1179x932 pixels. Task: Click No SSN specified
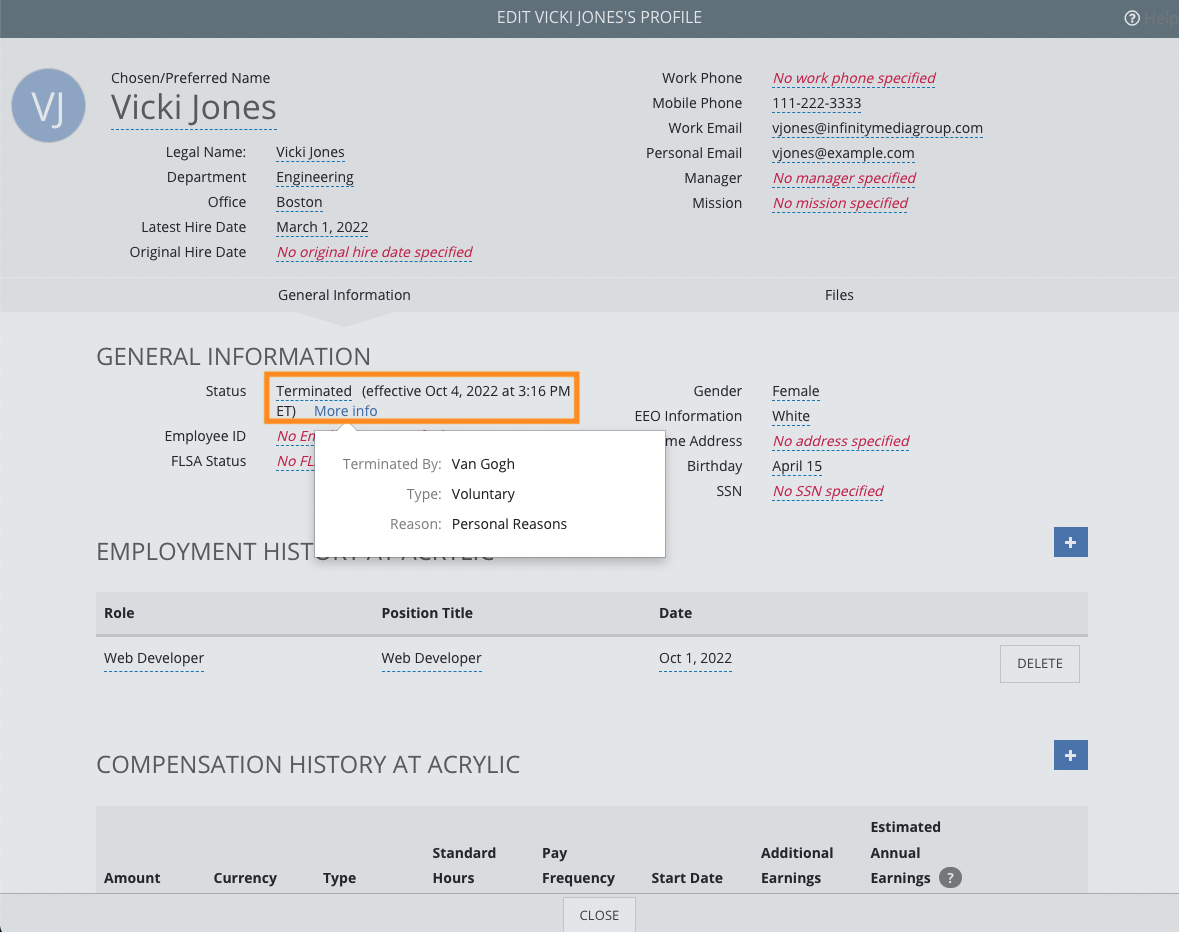[x=828, y=492]
